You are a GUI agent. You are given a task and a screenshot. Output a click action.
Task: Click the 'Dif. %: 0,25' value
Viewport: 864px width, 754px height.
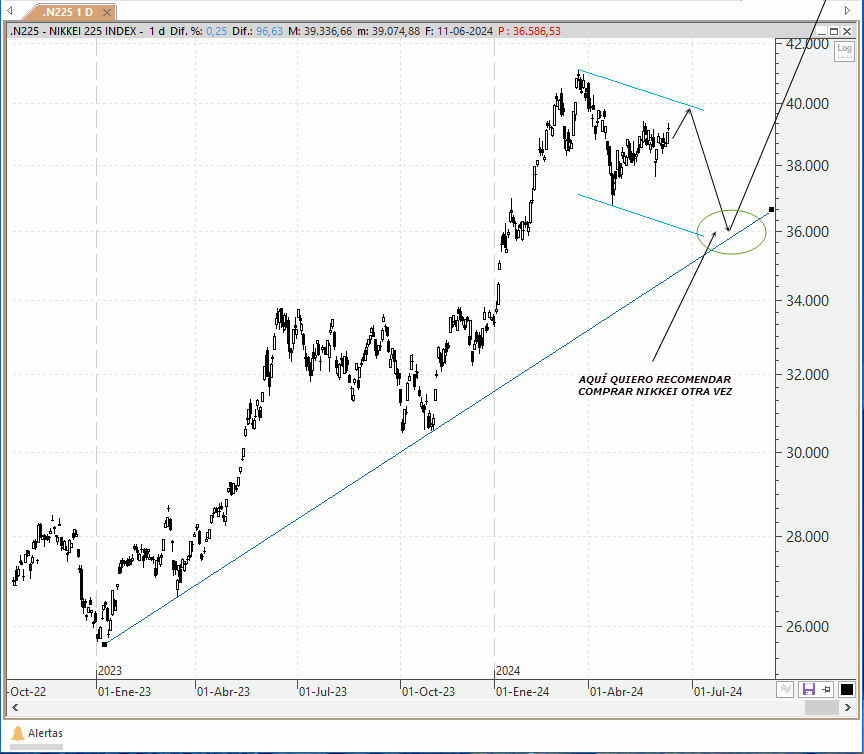click(x=198, y=31)
